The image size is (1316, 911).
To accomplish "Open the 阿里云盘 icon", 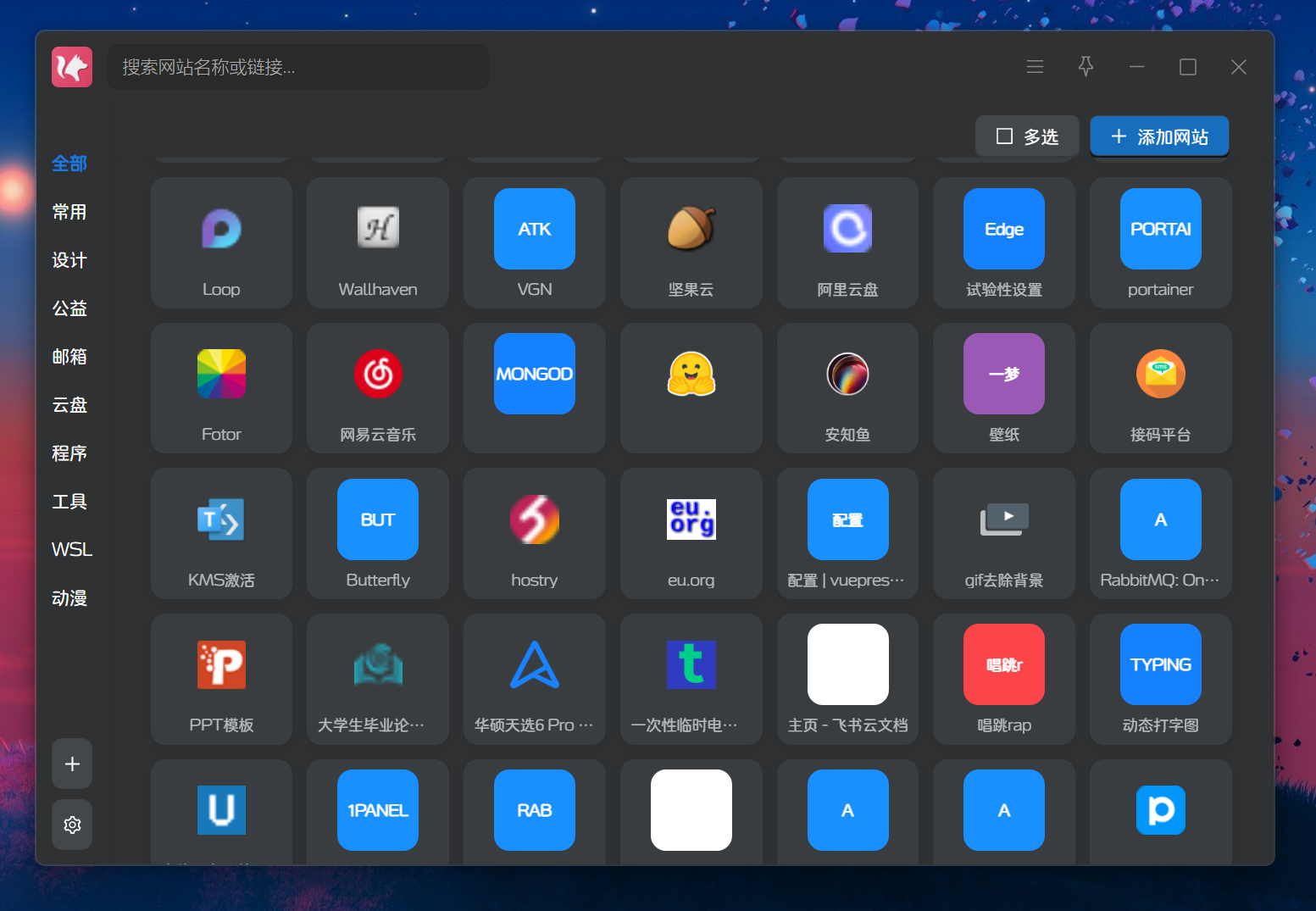I will (x=847, y=229).
